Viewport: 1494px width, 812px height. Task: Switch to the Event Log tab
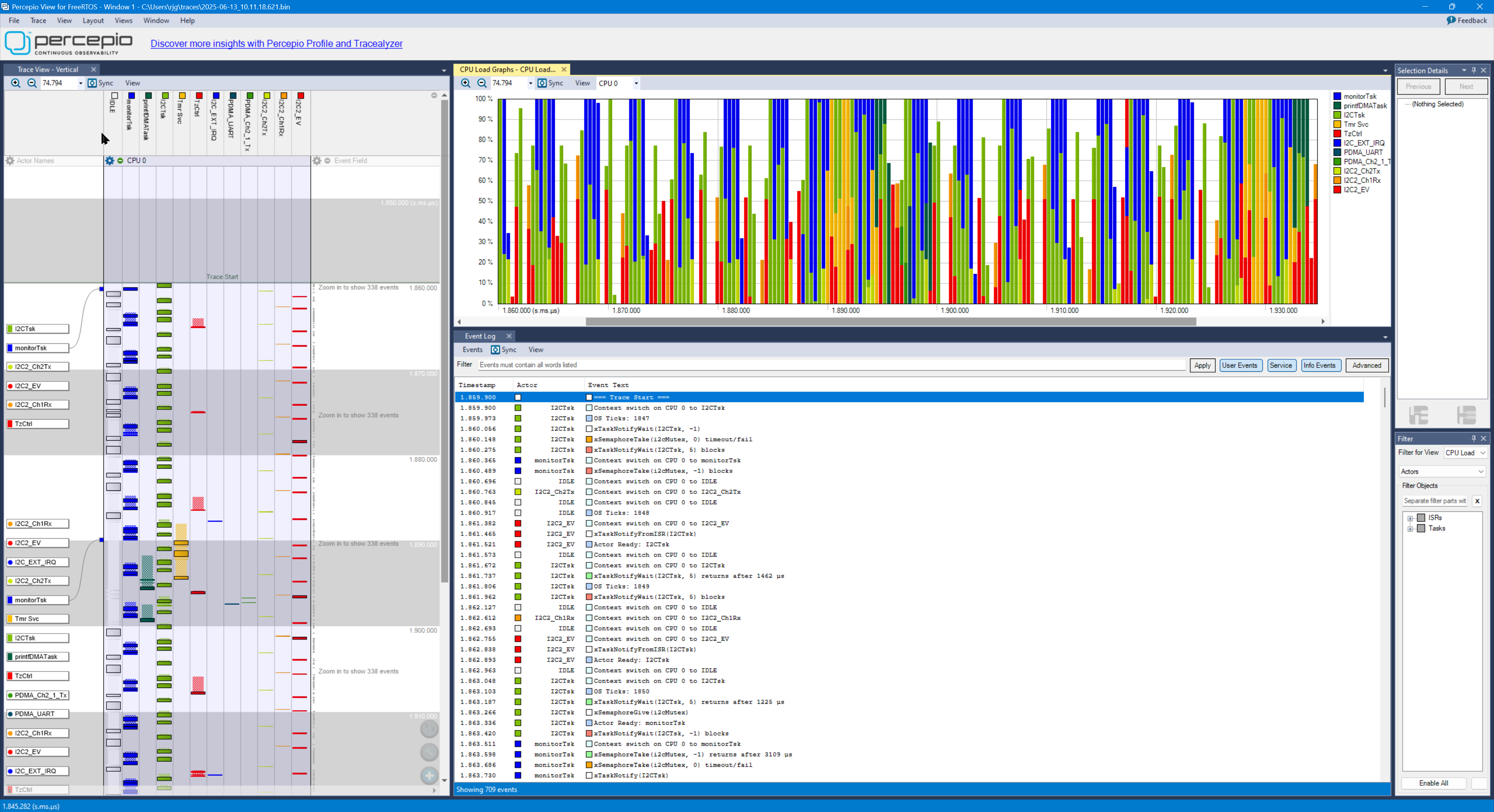(x=480, y=336)
